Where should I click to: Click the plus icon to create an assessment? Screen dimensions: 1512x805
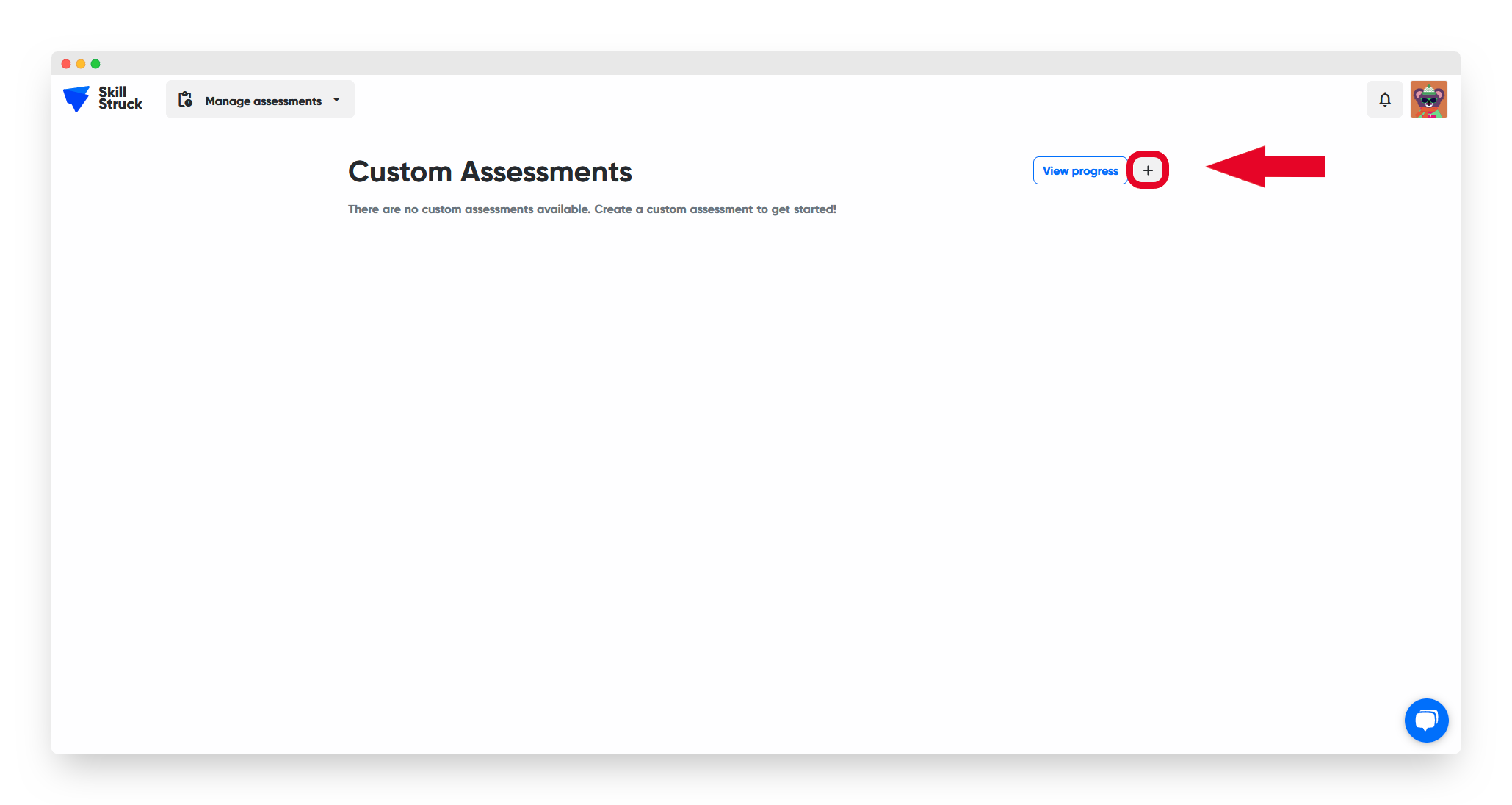[1148, 170]
